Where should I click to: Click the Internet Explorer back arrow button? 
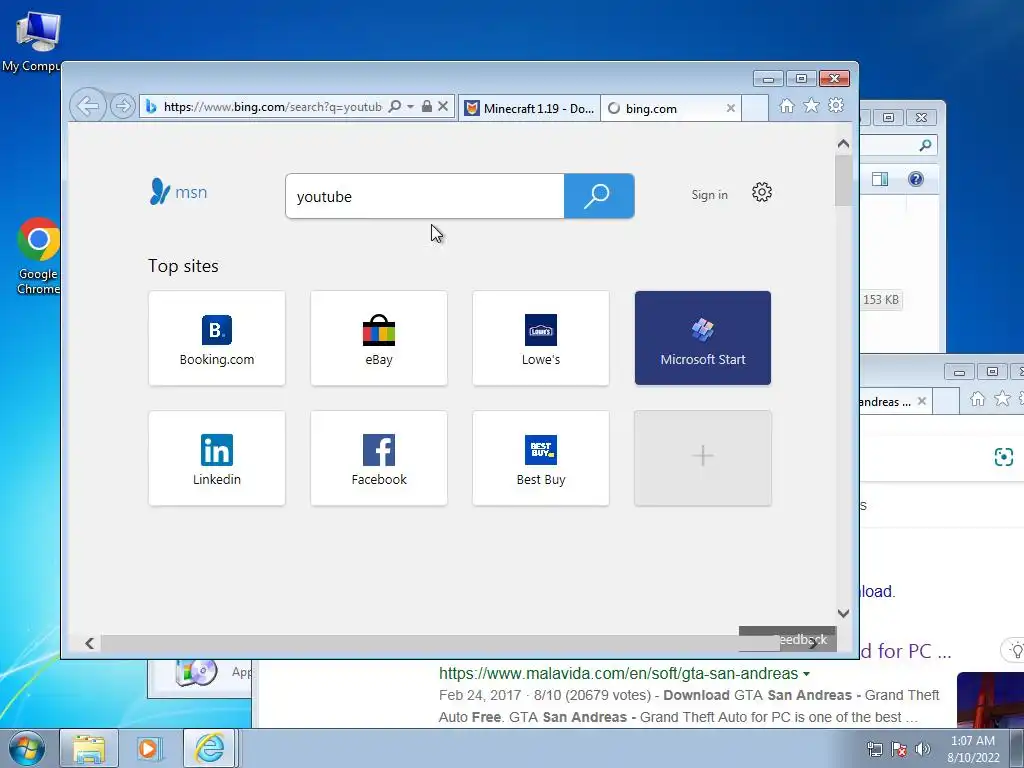tap(88, 106)
